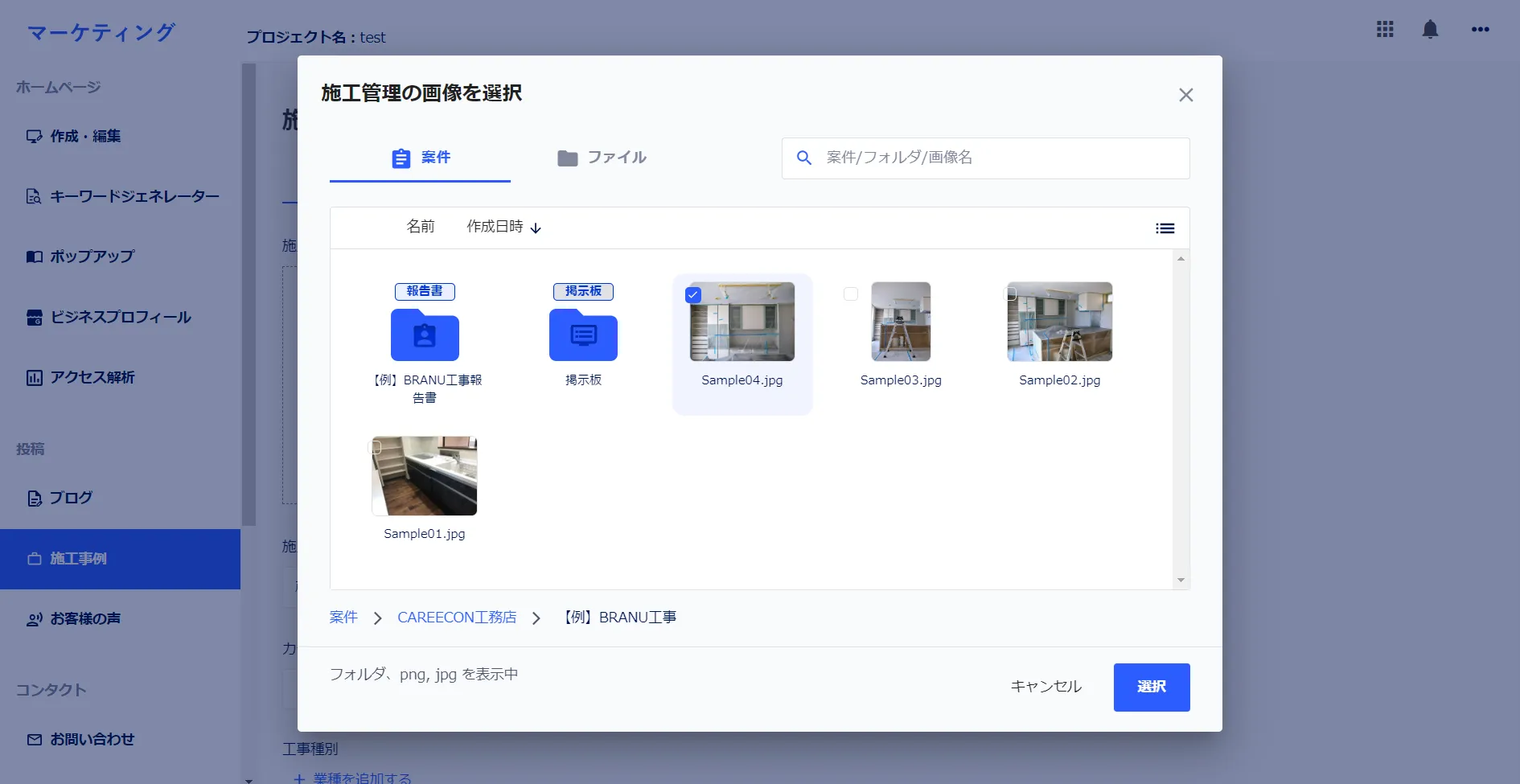Click 業種を追加する link behind dialog
Viewport: 1520px width, 784px height.
[353, 778]
